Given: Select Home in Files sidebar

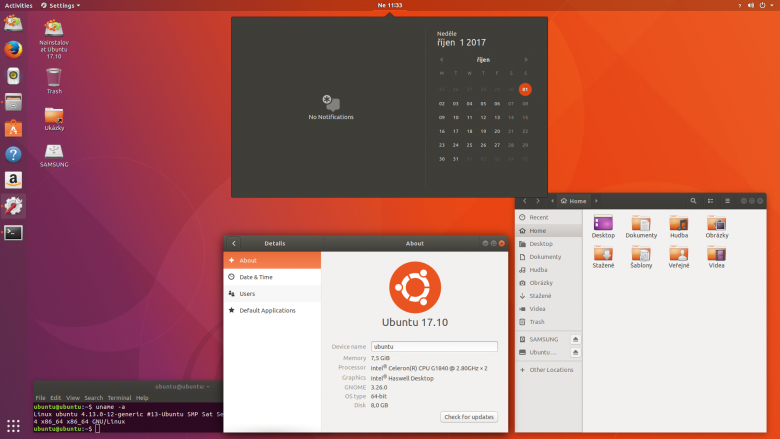Looking at the screenshot, I should (x=549, y=231).
